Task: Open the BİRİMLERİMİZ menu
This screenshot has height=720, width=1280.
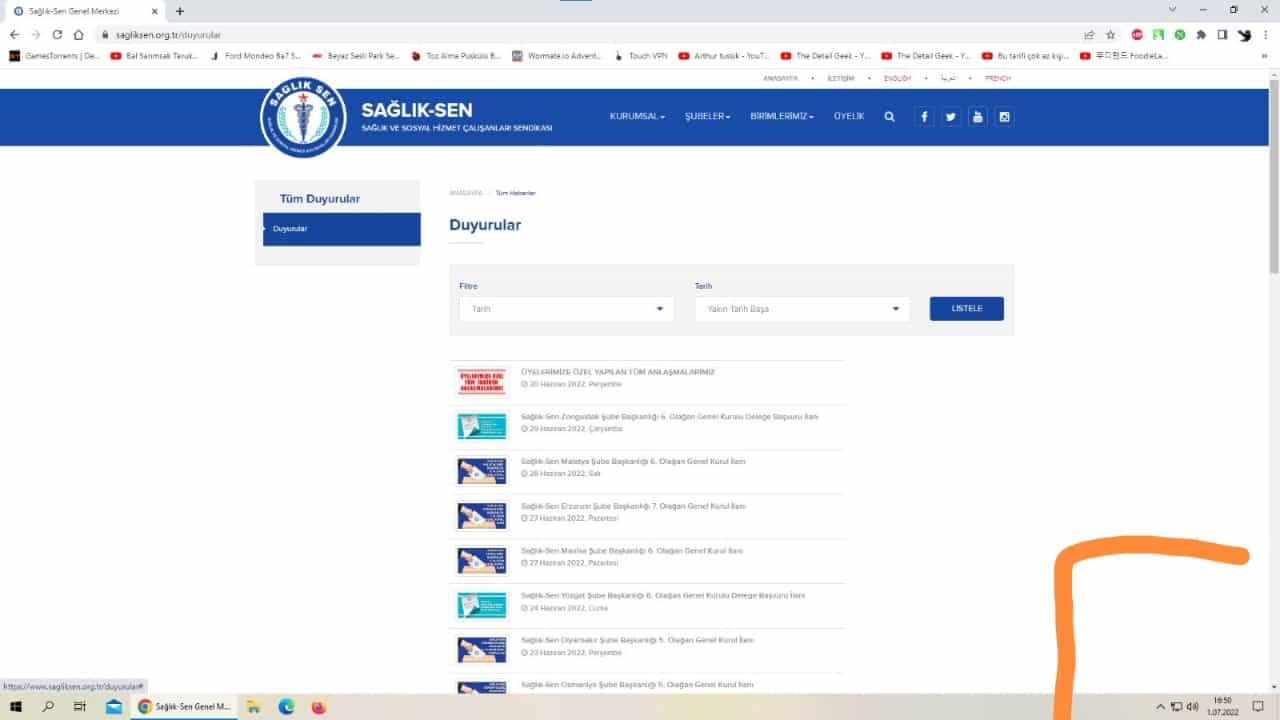Action: coord(782,117)
